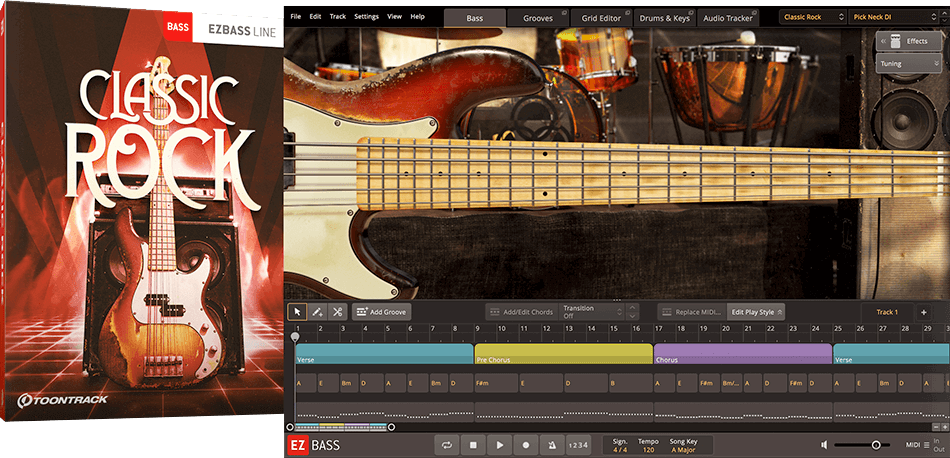Screen dimensions: 950x458
Task: Enable the 1234 count-in
Action: pos(578,444)
